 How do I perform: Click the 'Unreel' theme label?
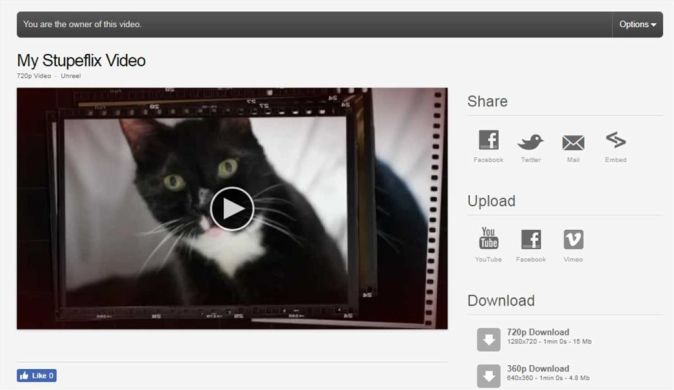[x=70, y=76]
